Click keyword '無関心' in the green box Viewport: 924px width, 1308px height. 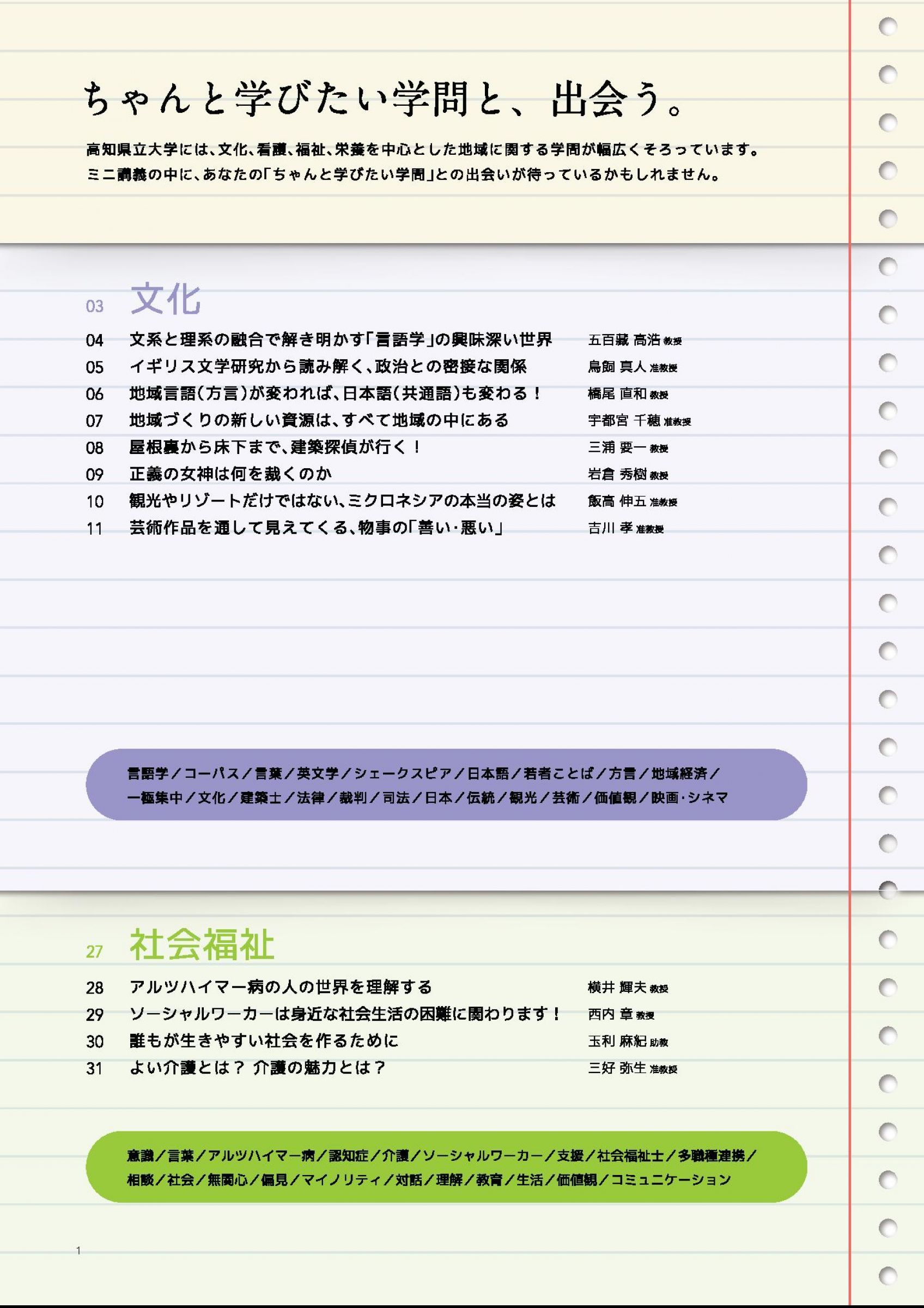pos(228,1180)
